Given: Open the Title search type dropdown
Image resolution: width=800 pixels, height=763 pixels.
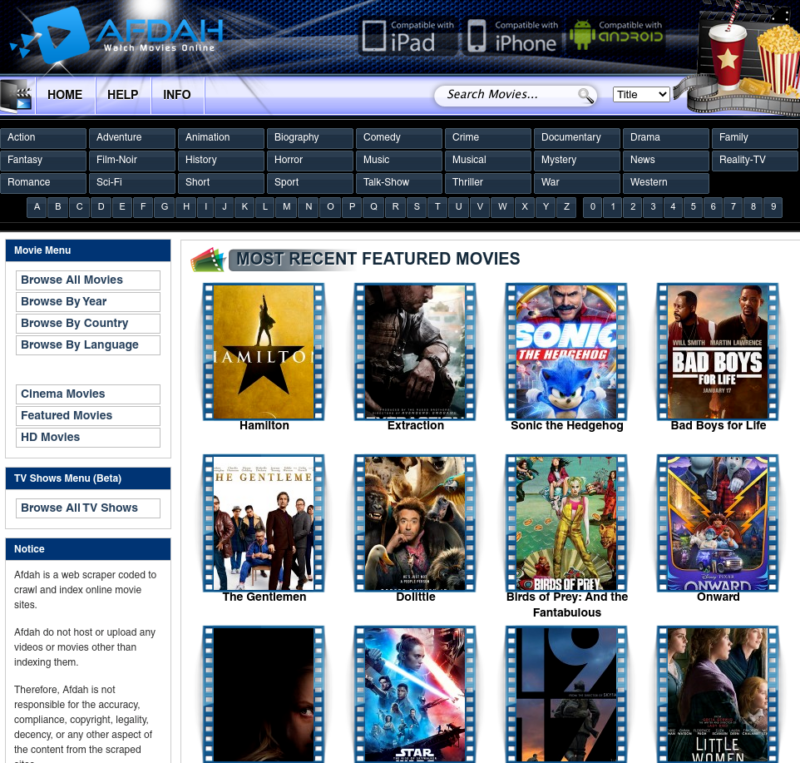Looking at the screenshot, I should coord(641,94).
